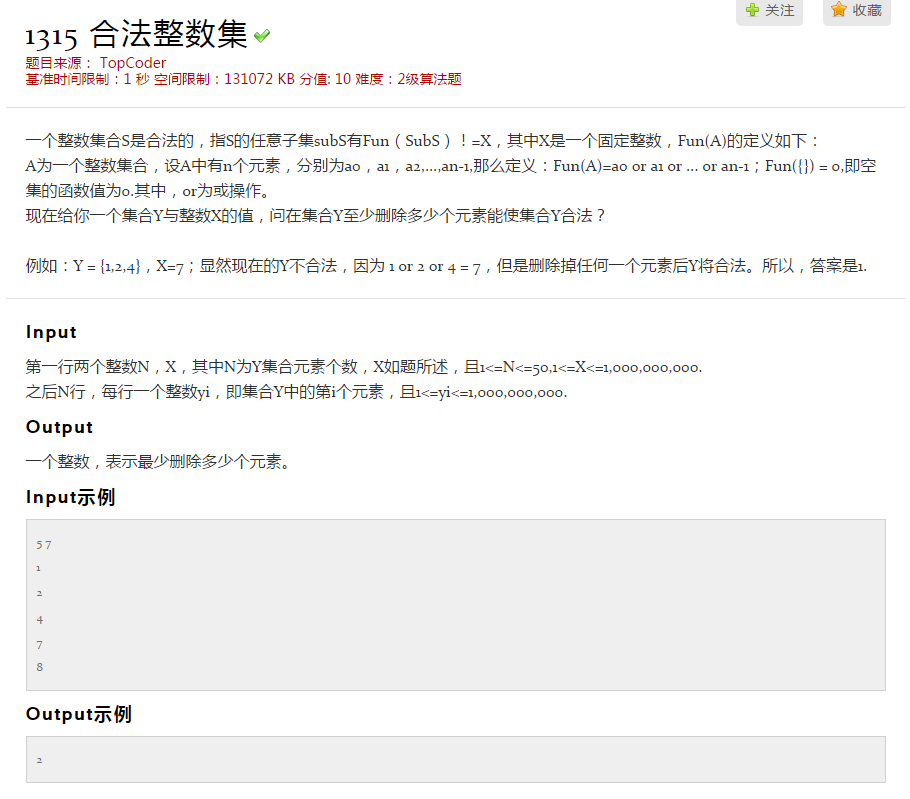
Task: Click sample input value 8
Action: pos(39,667)
